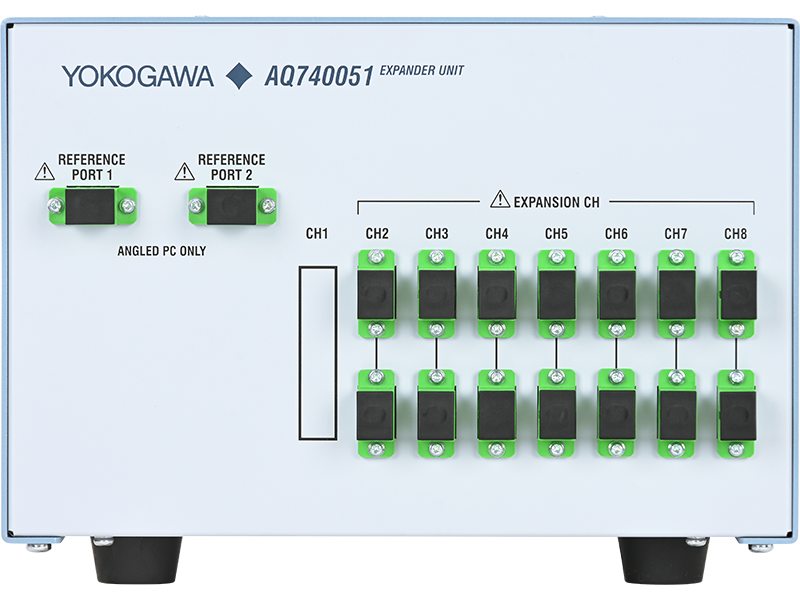Select the lower CH7 connector
The width and height of the screenshot is (800, 600).
pos(676,414)
